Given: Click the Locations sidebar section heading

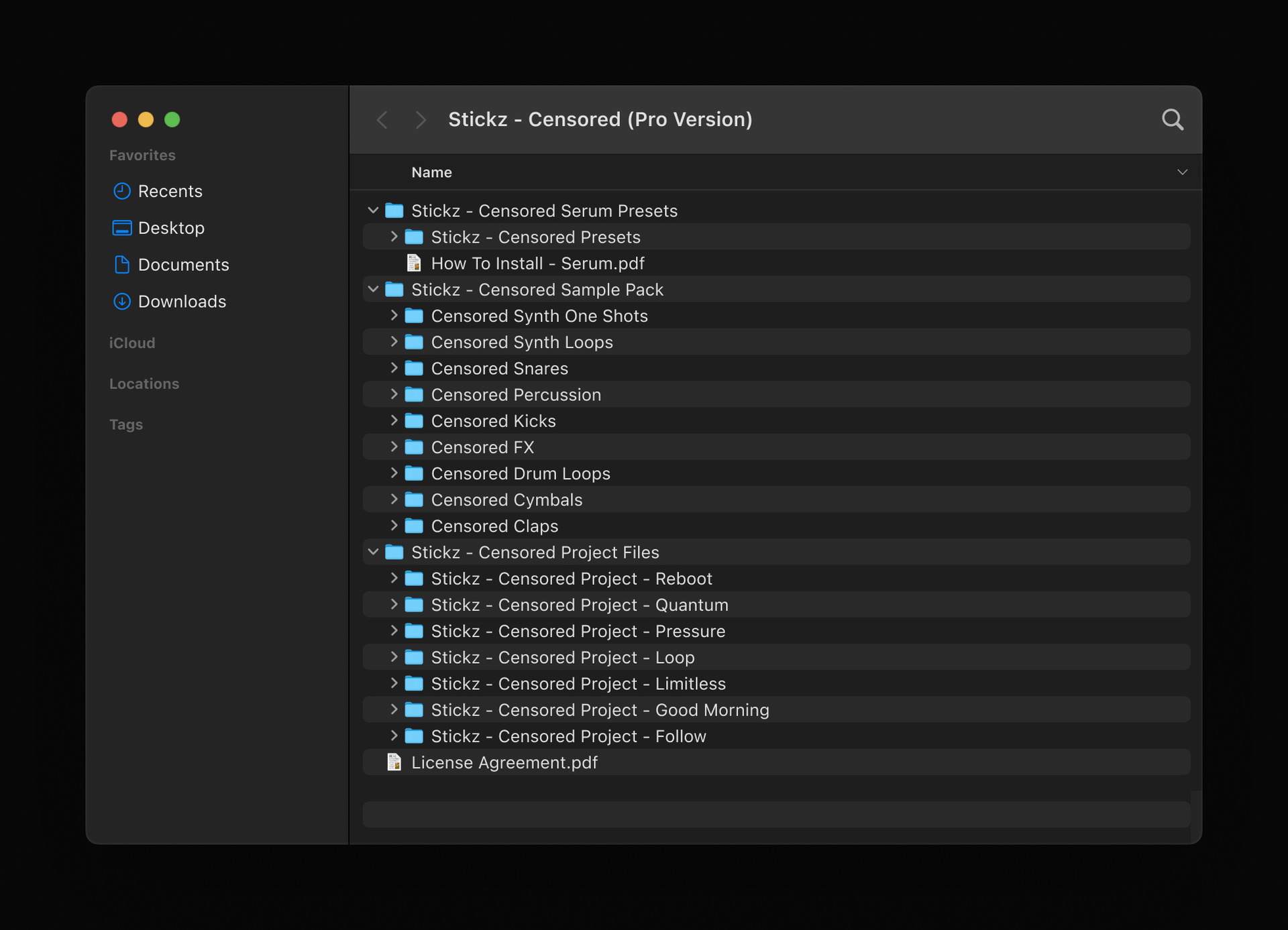Looking at the screenshot, I should [144, 384].
